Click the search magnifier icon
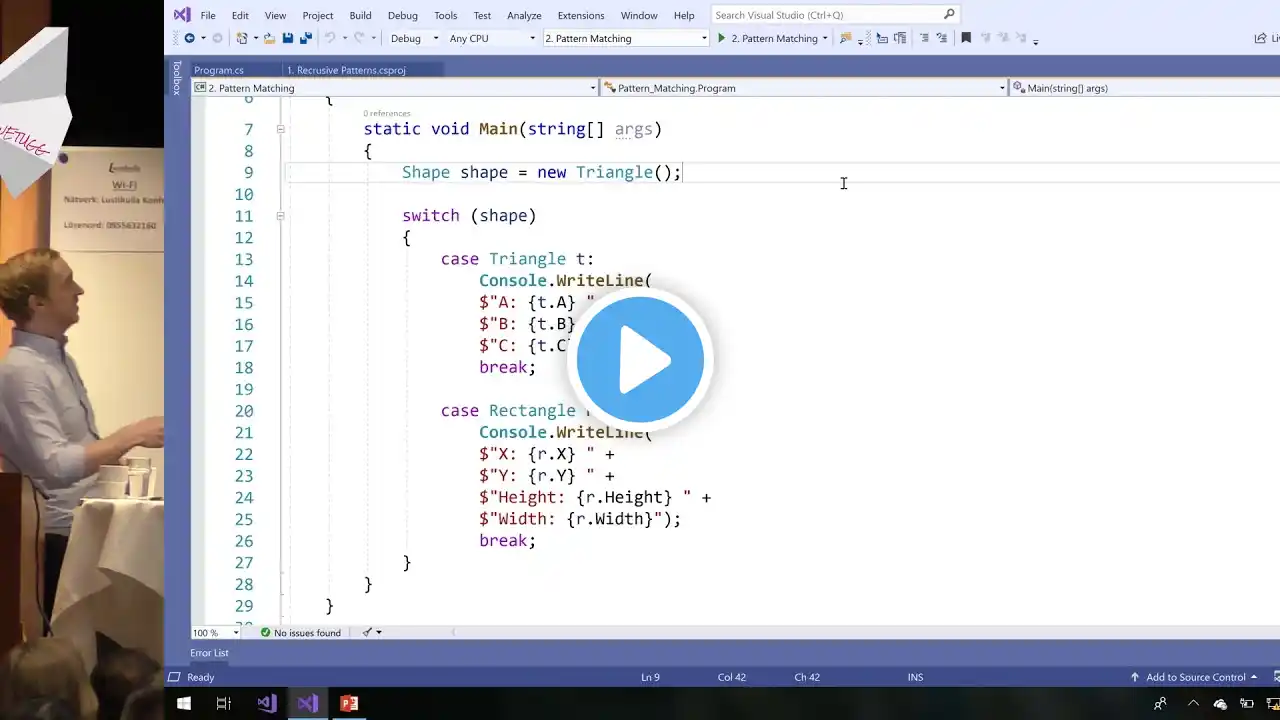The width and height of the screenshot is (1280, 720). 949,15
